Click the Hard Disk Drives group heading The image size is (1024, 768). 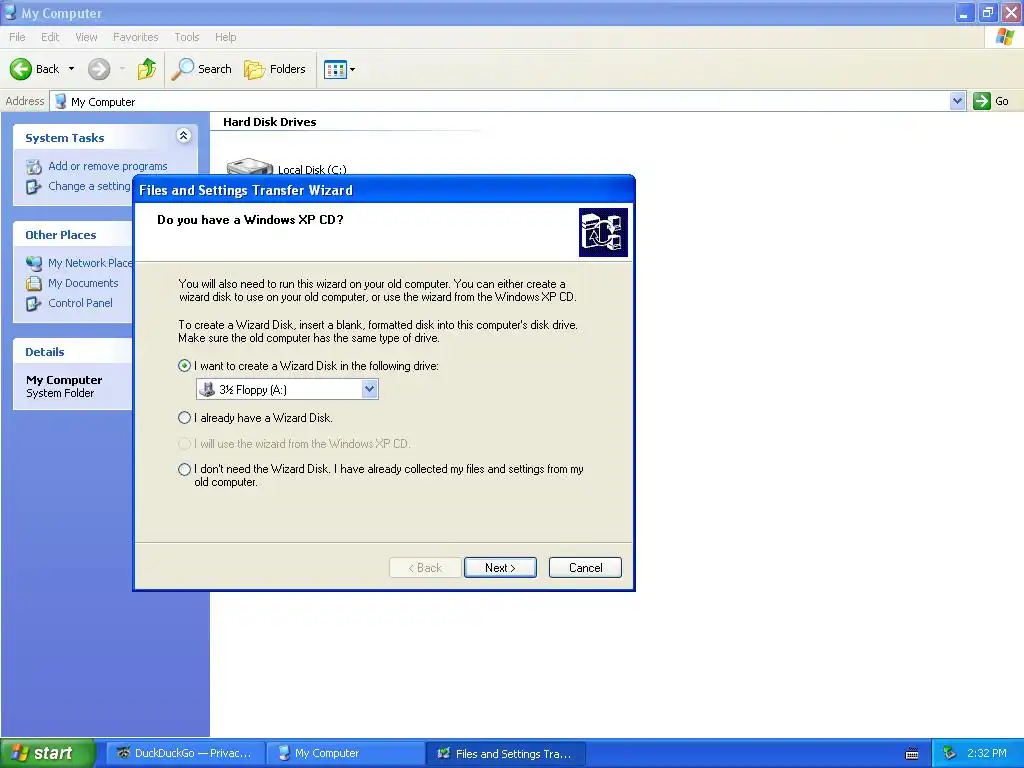coord(270,122)
